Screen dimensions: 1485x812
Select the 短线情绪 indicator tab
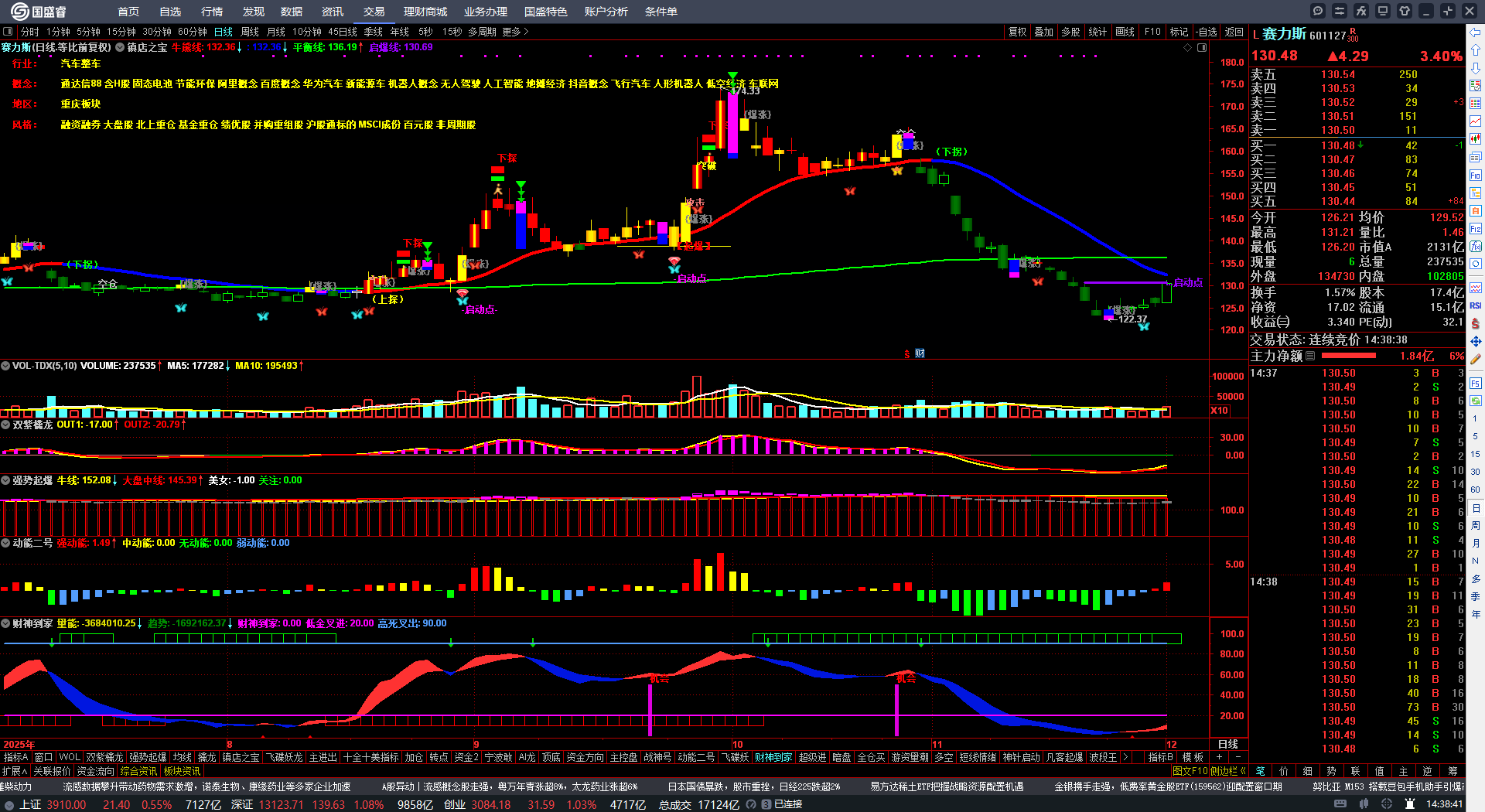click(978, 757)
